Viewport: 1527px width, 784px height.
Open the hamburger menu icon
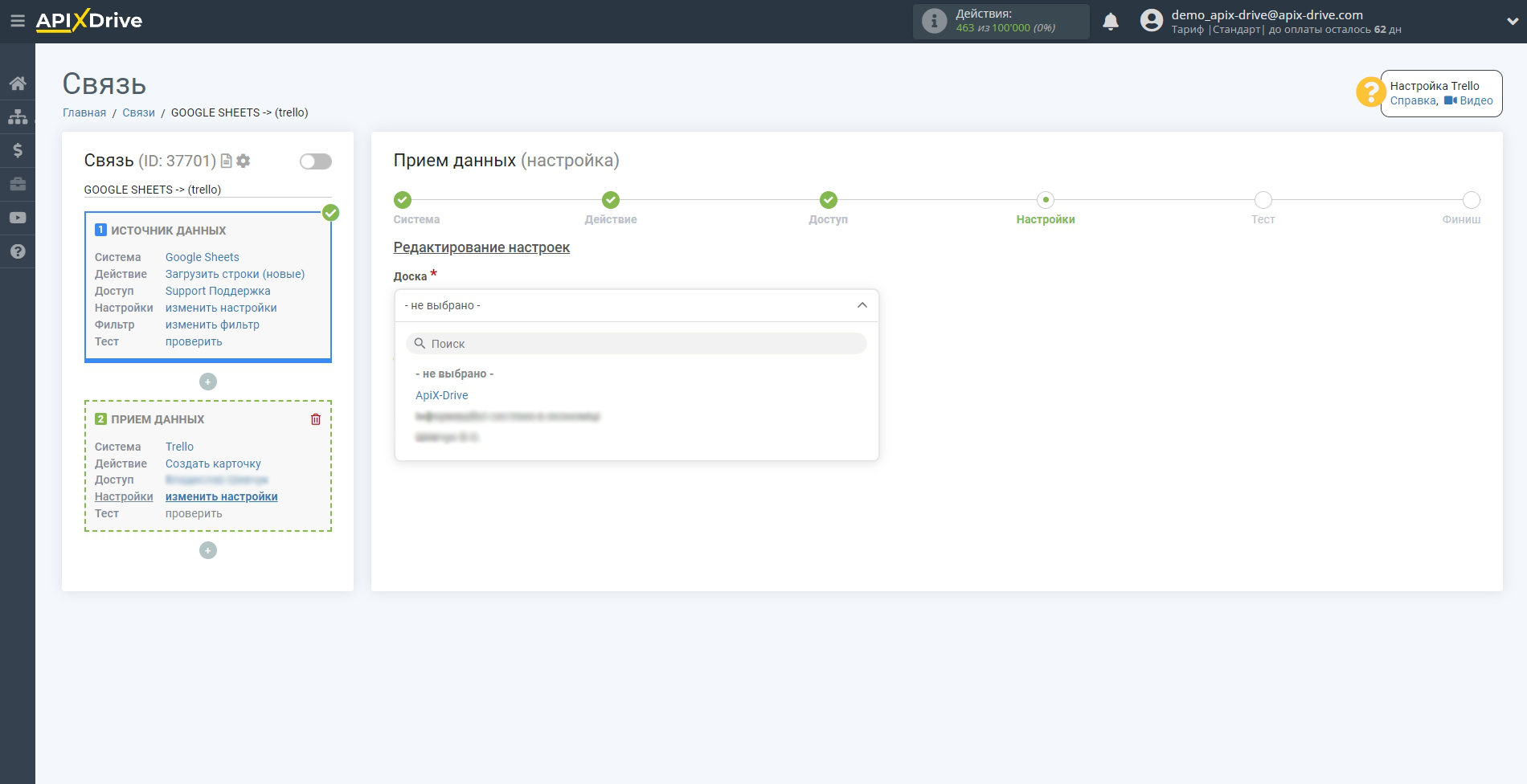17,21
